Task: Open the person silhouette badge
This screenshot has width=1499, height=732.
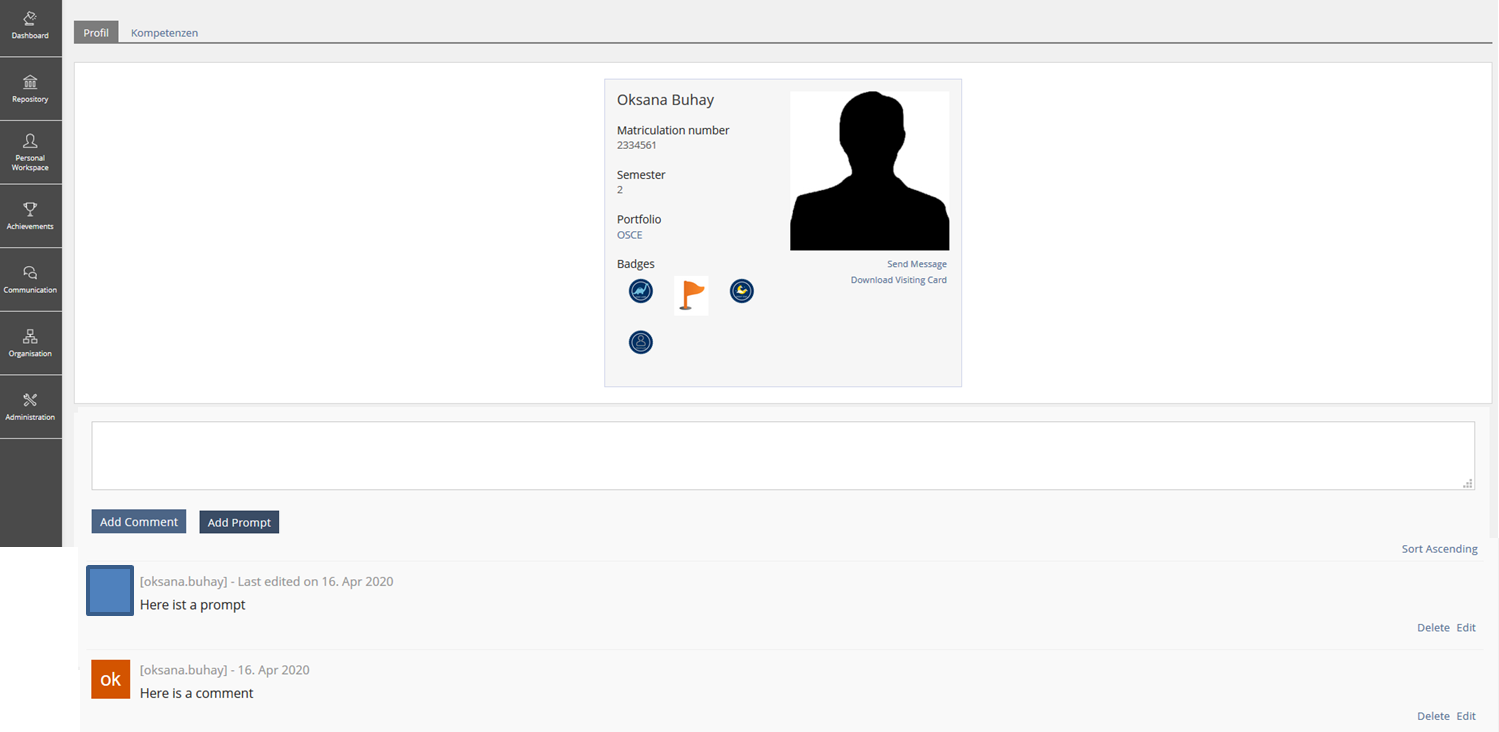Action: (640, 342)
